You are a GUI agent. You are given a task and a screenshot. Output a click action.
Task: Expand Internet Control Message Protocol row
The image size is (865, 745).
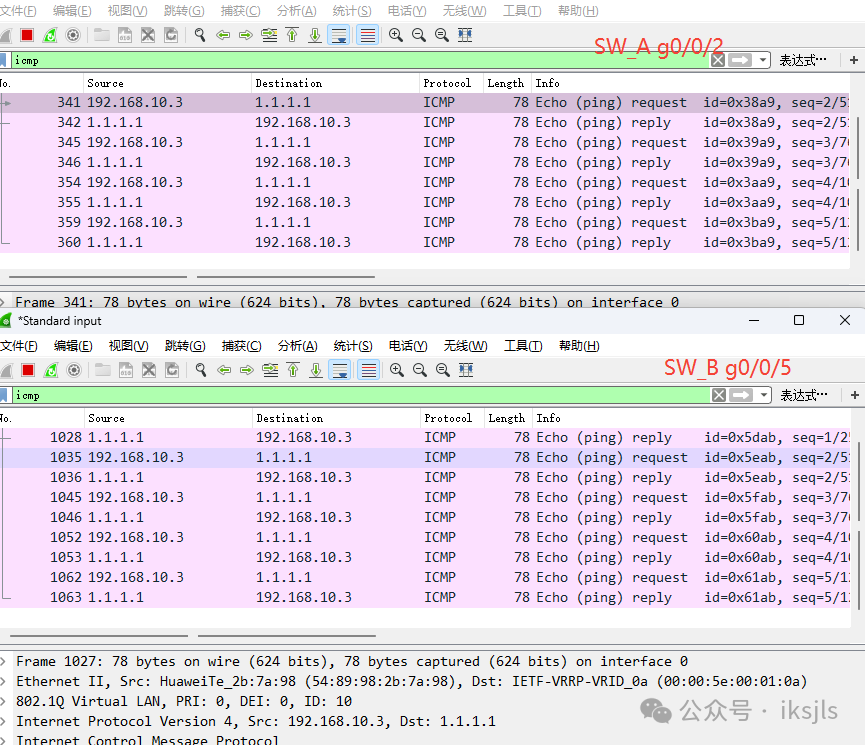(3, 740)
